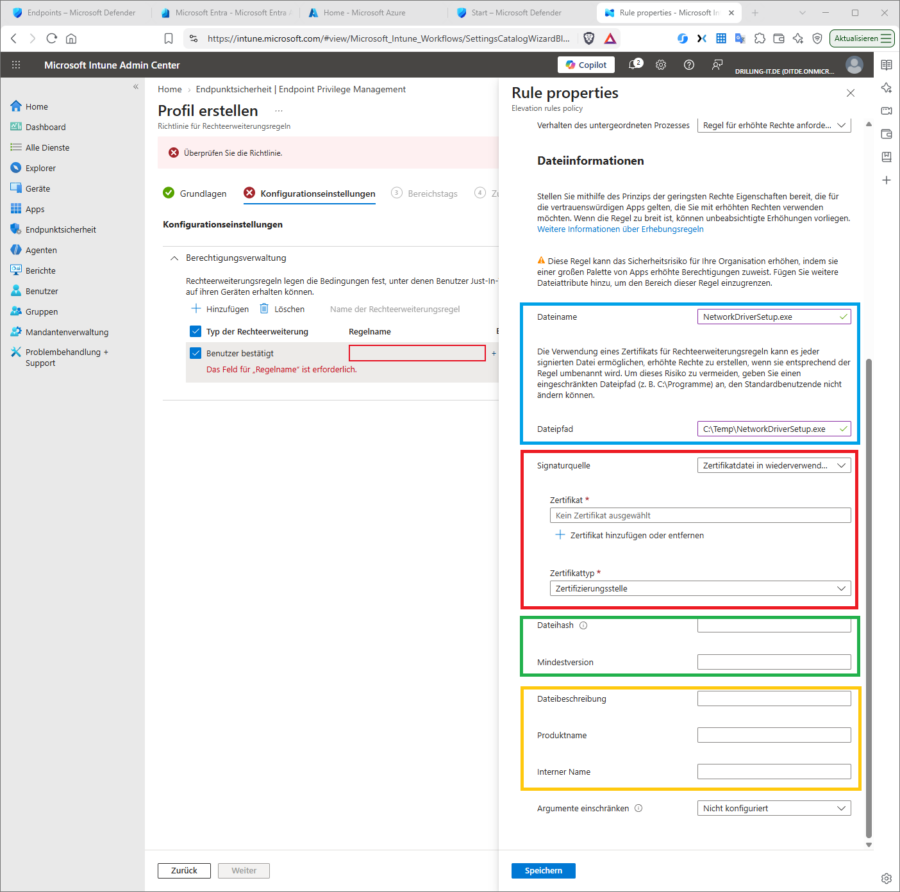Open Weitere Informationen über Erhebungsregeln link
This screenshot has width=900, height=892.
point(620,229)
